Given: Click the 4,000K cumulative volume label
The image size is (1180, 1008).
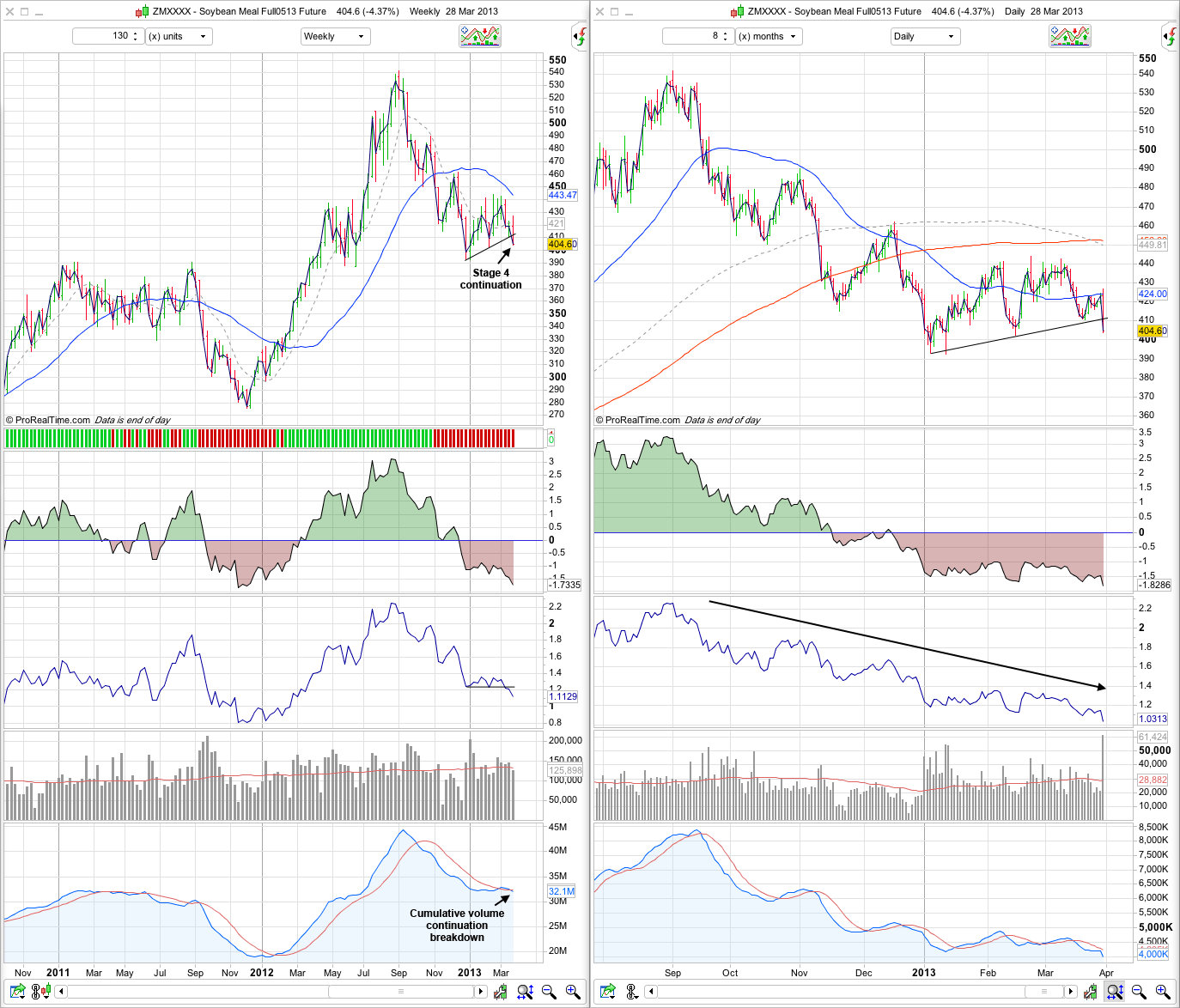Looking at the screenshot, I should [1153, 954].
